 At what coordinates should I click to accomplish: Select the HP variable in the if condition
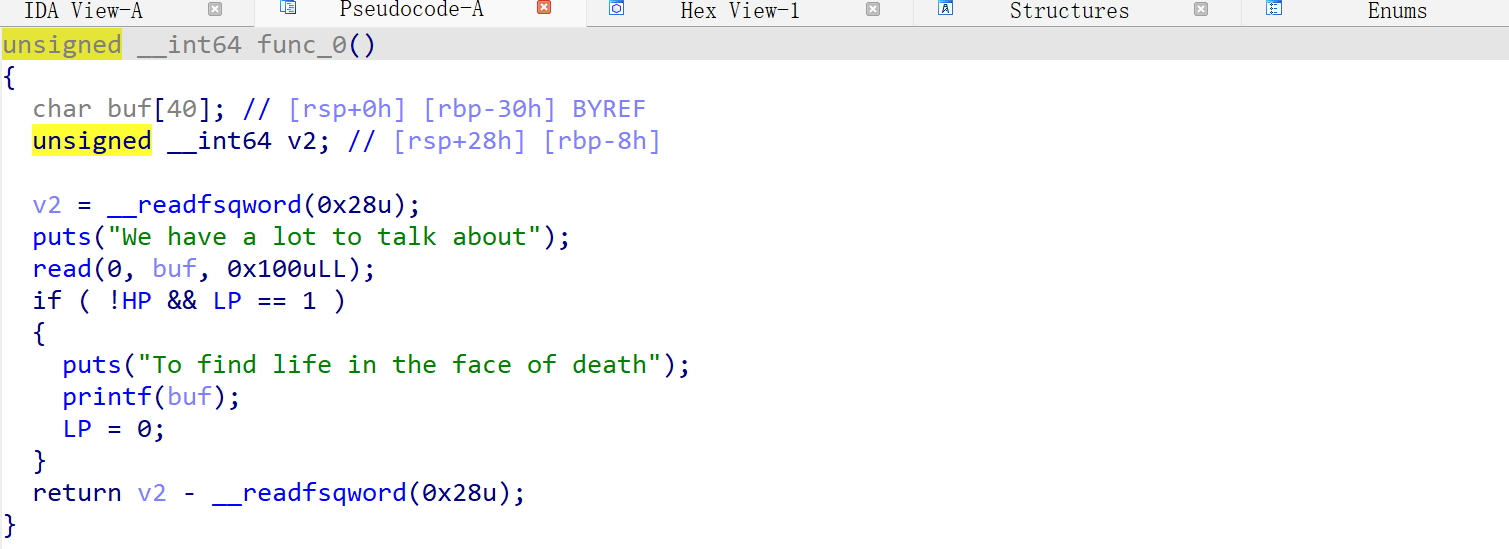pos(136,301)
